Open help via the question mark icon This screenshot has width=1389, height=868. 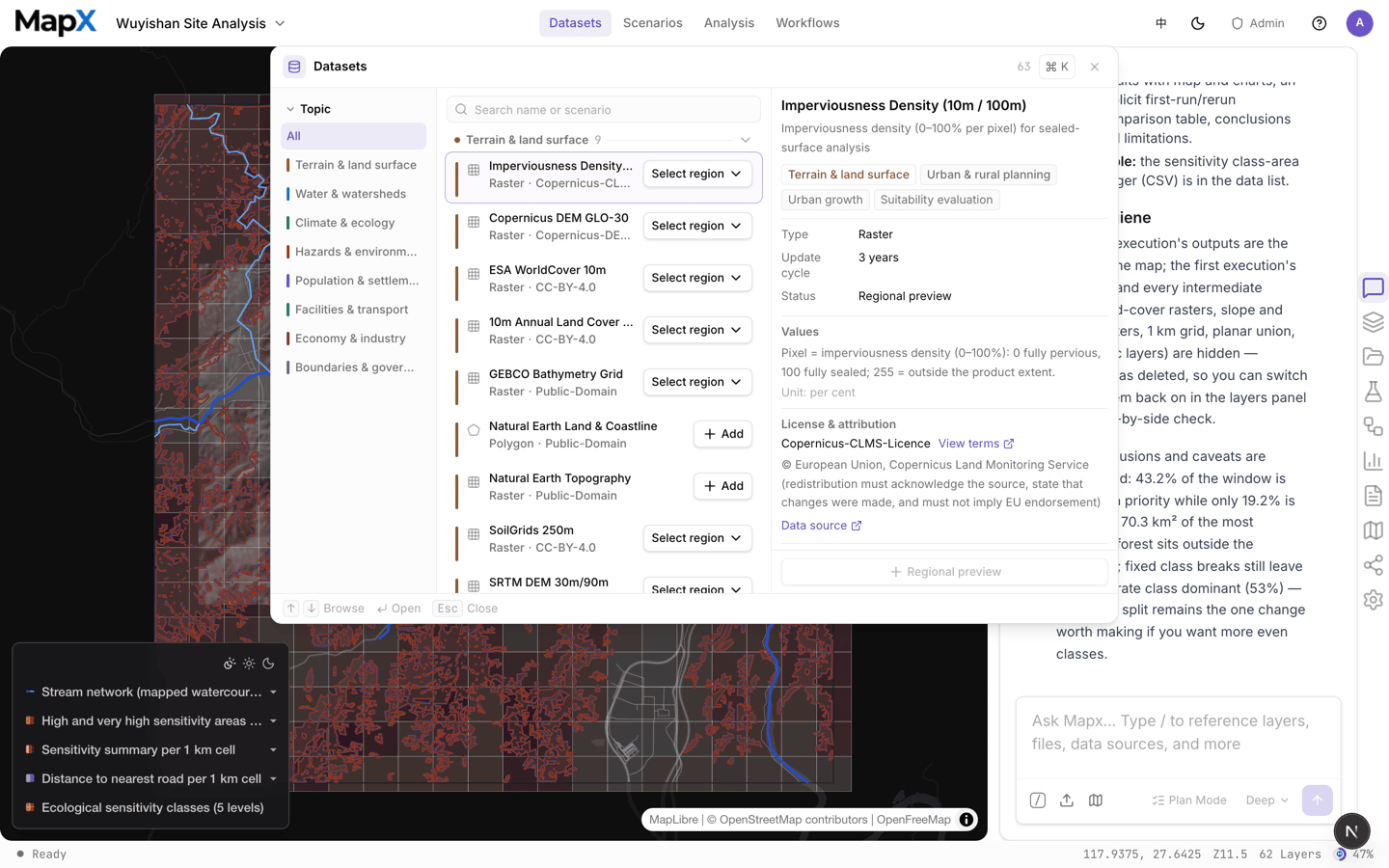(x=1319, y=23)
